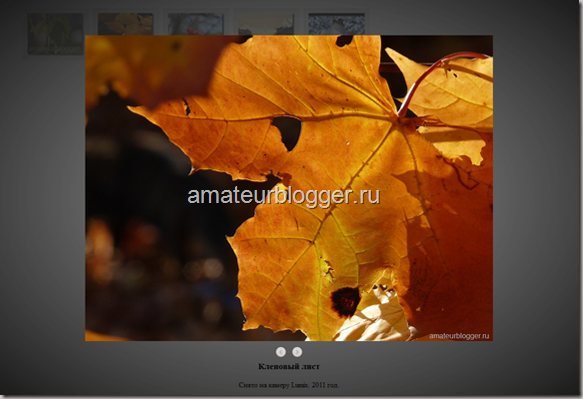
Task: Open the fourth dimmed pale sky thumbnail
Action: pos(266,24)
